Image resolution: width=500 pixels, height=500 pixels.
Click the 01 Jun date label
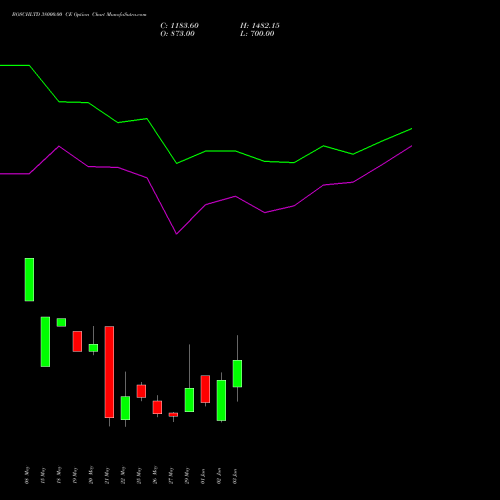pos(203,476)
